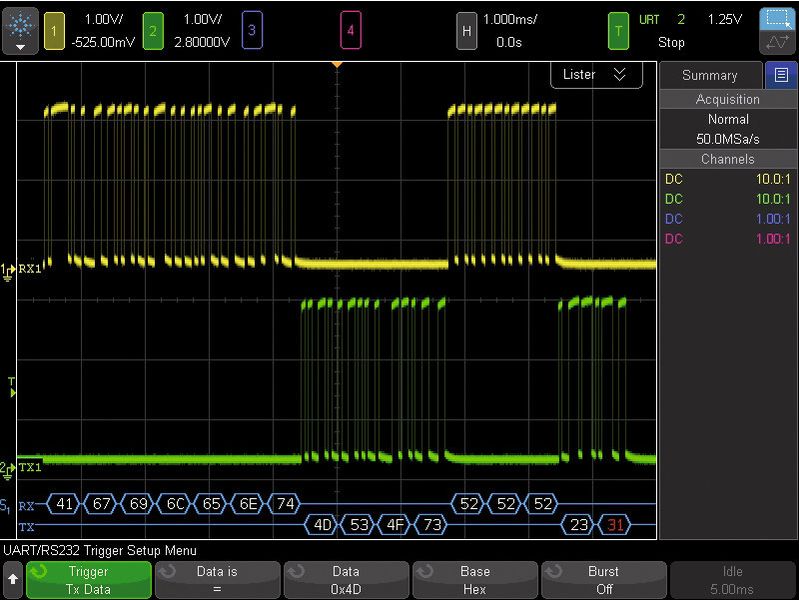Screen dimensions: 799x600
Task: Click the Acquisition section header
Action: point(727,99)
